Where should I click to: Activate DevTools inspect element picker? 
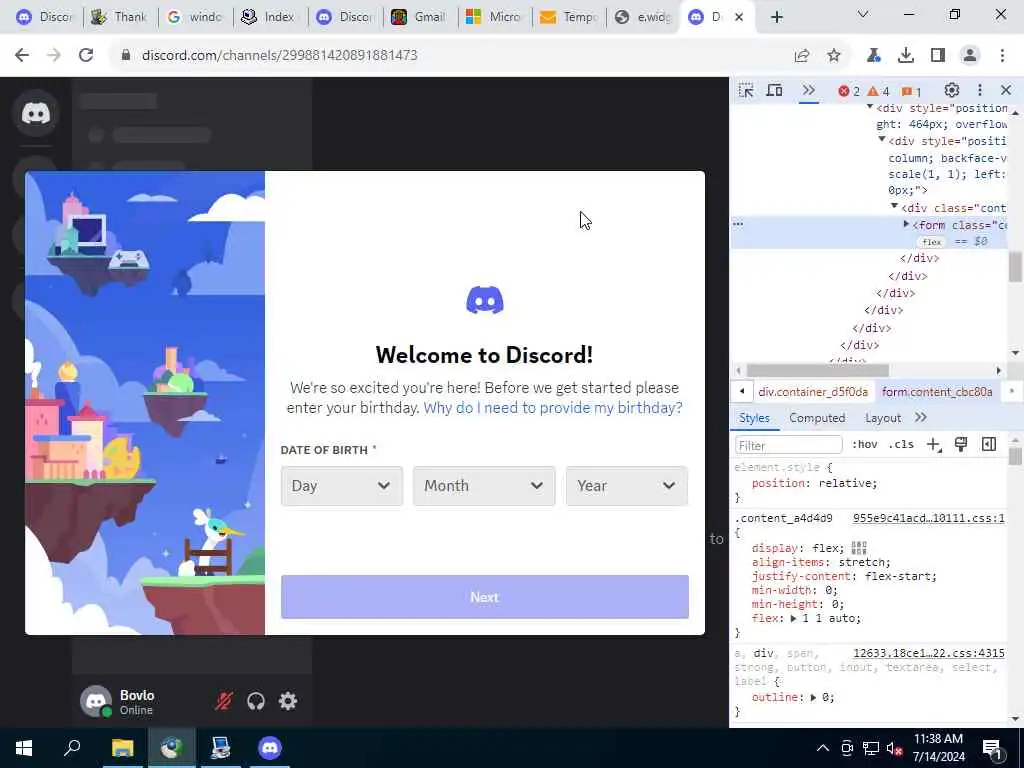point(746,91)
